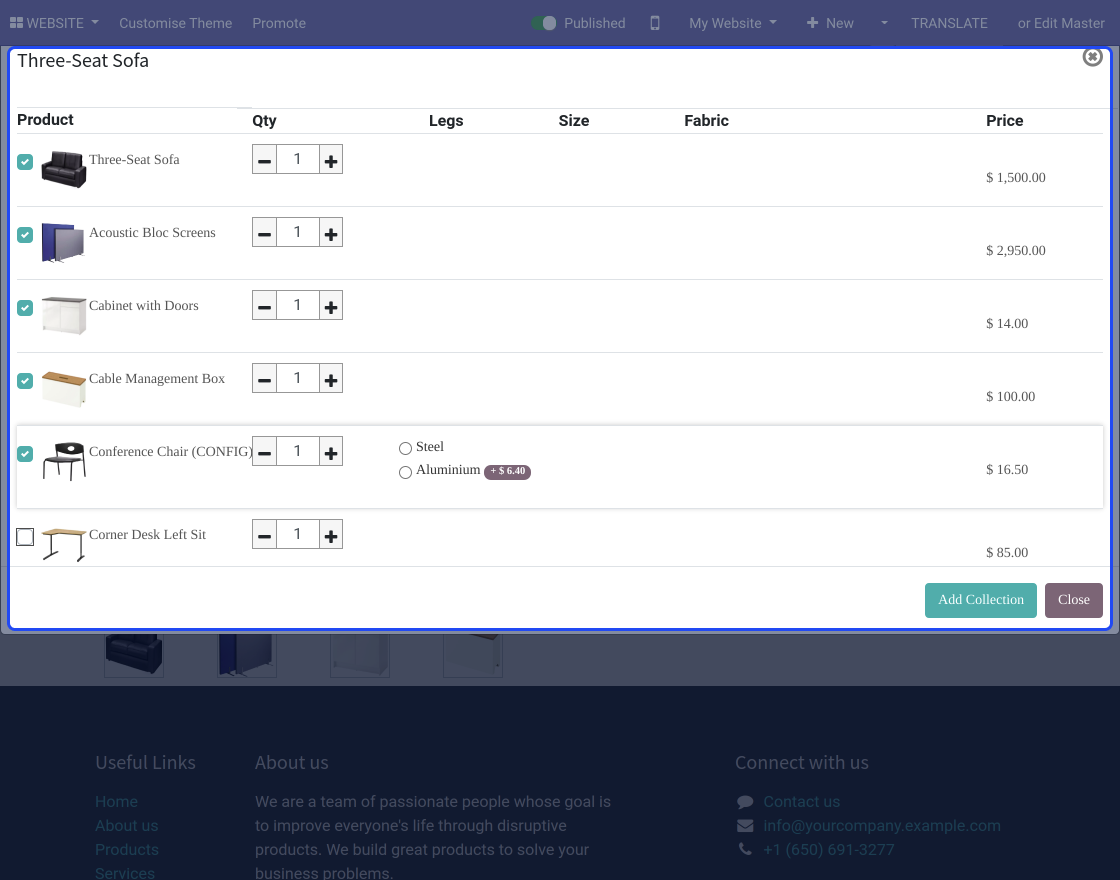The image size is (1120, 880).
Task: Decrease Cable Management Box quantity
Action: point(264,378)
